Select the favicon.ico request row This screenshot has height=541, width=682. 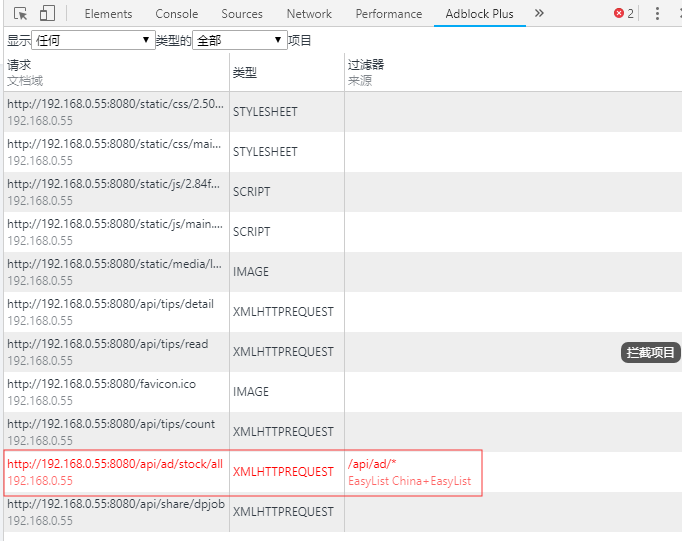coord(115,392)
